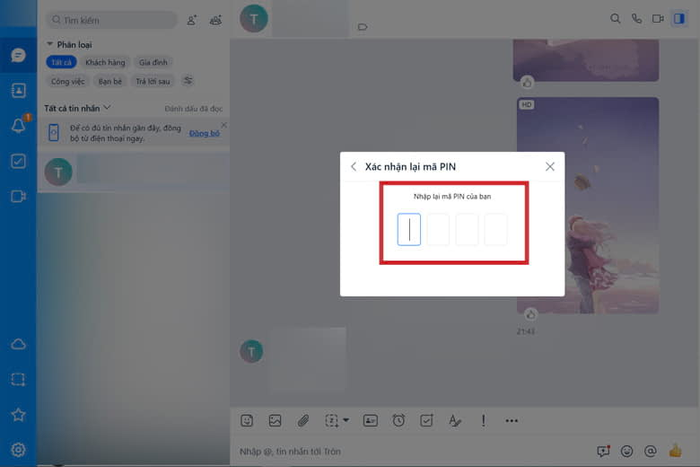
Task: Collapse the Phân loại section
Action: click(50, 44)
